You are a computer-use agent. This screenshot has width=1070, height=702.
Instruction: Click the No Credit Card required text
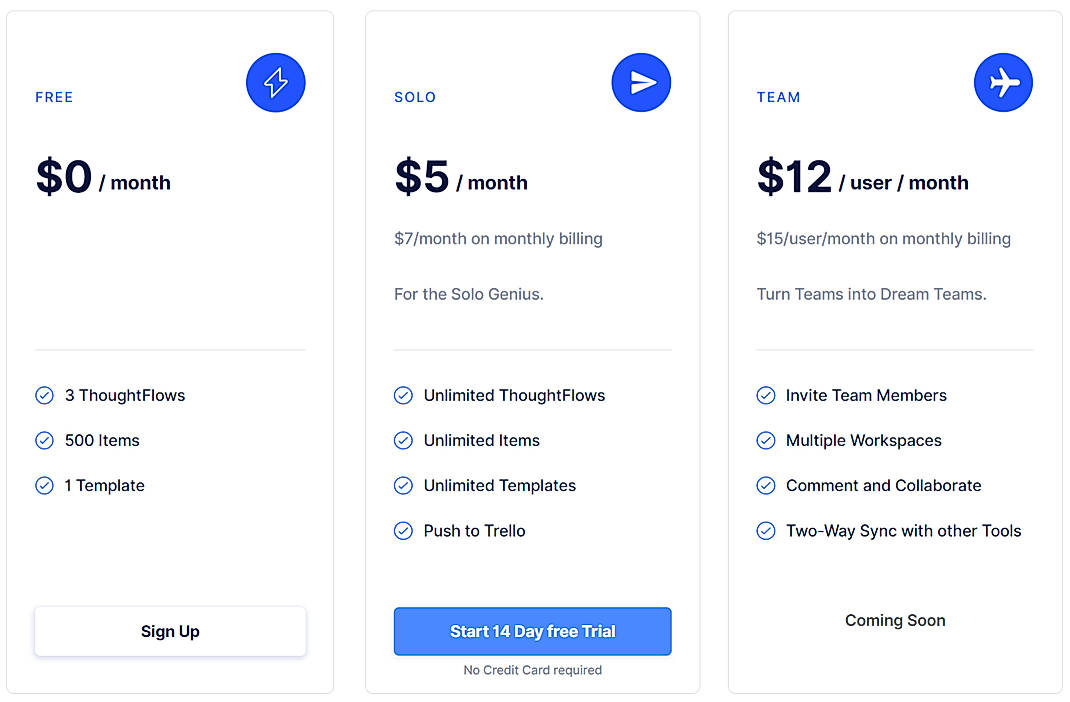point(532,670)
